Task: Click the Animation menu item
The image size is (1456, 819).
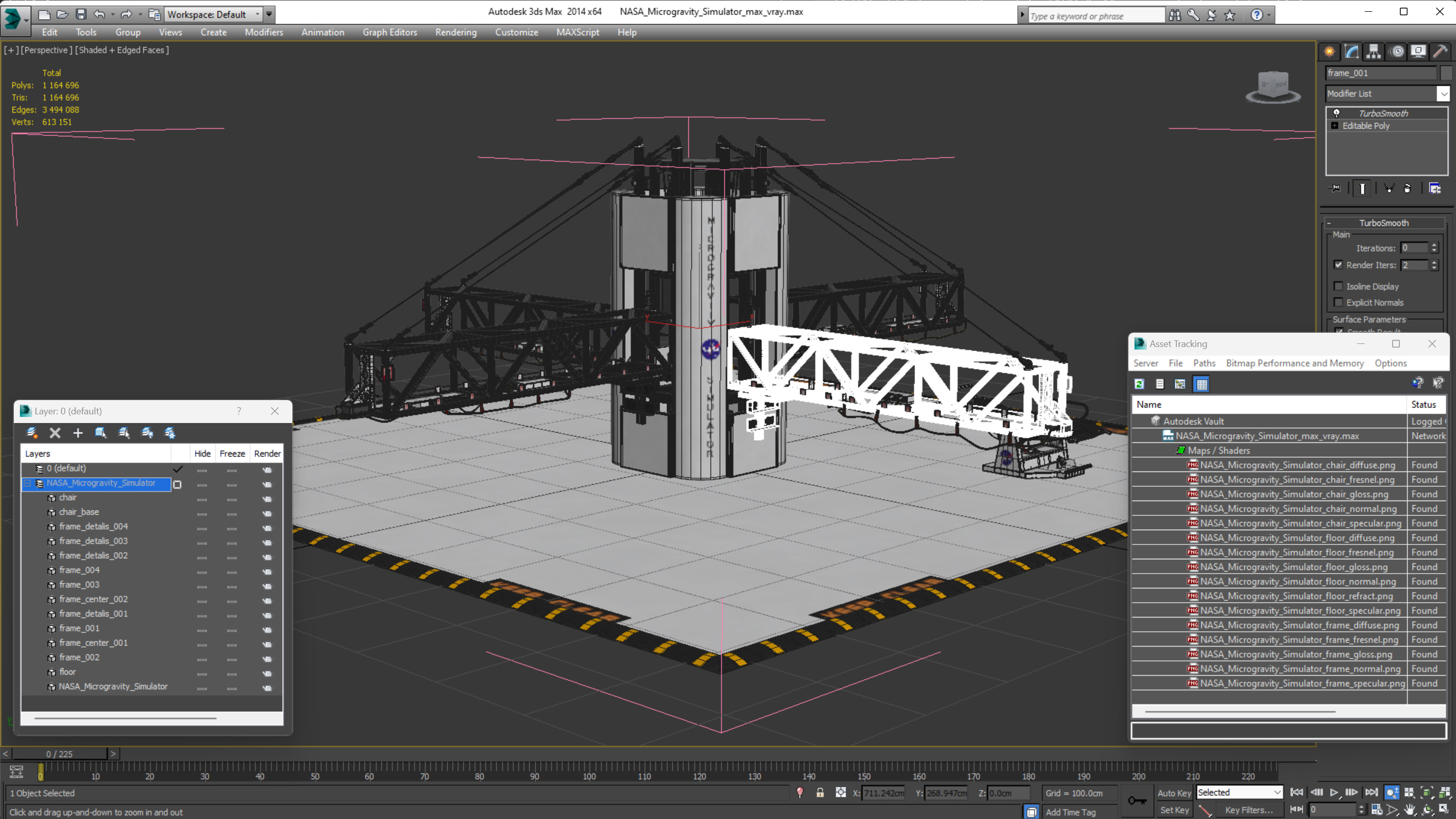Action: [x=322, y=32]
